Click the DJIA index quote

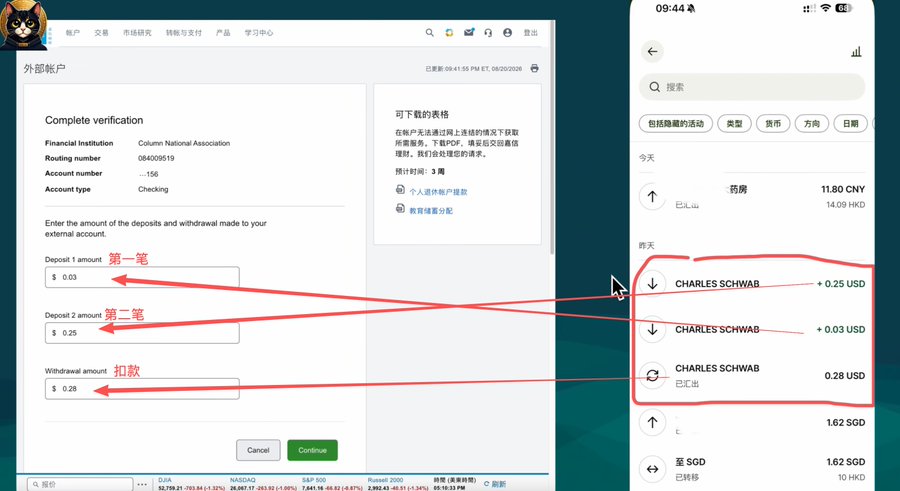(x=191, y=484)
